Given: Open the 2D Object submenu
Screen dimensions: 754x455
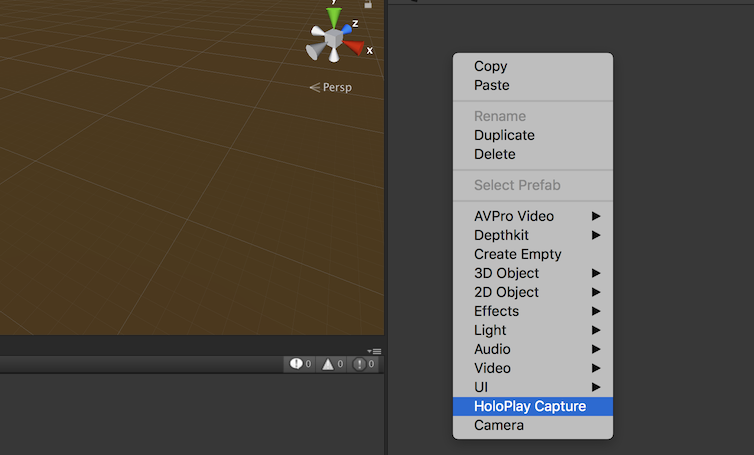Looking at the screenshot, I should [533, 292].
